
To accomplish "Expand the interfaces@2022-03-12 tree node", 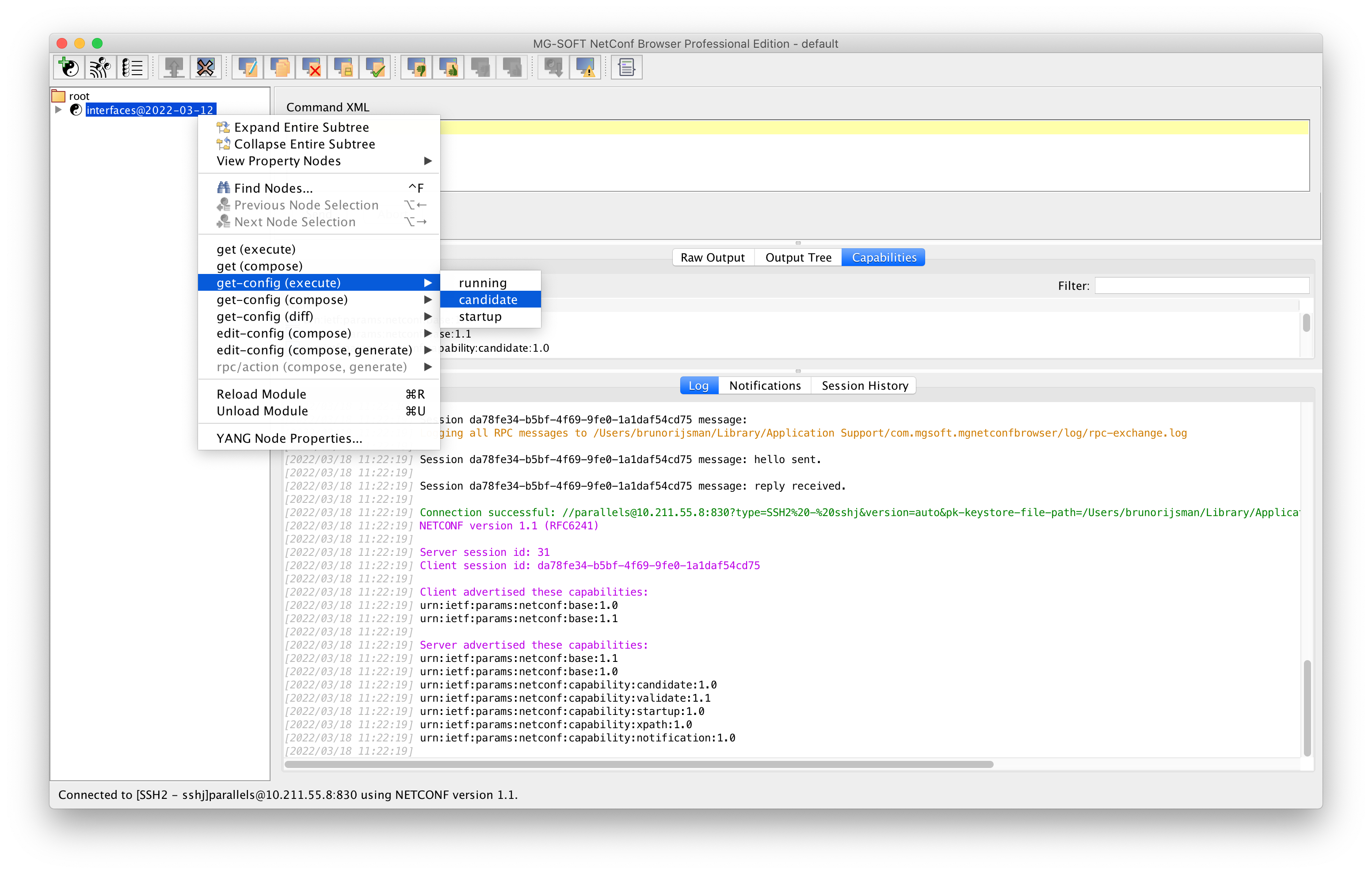I will tap(59, 110).
